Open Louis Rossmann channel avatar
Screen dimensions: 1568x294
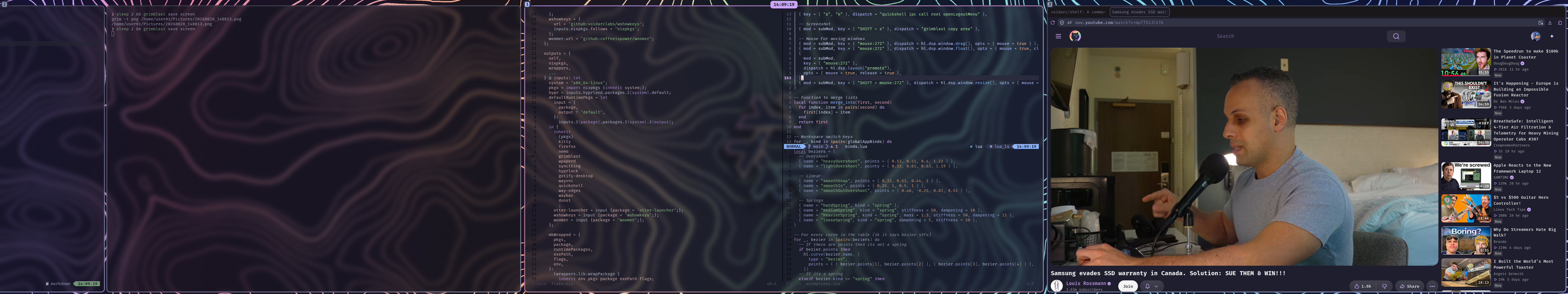point(1057,286)
